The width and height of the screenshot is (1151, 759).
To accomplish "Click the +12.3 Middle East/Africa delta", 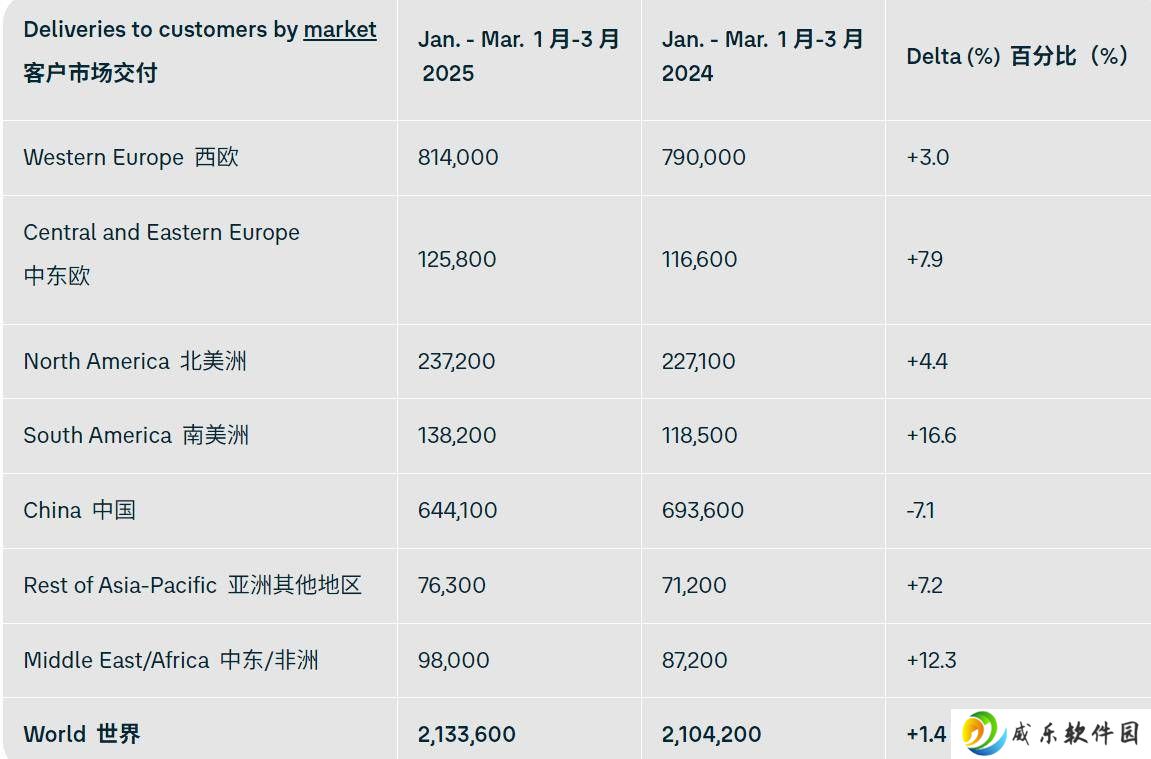I will point(932,660).
